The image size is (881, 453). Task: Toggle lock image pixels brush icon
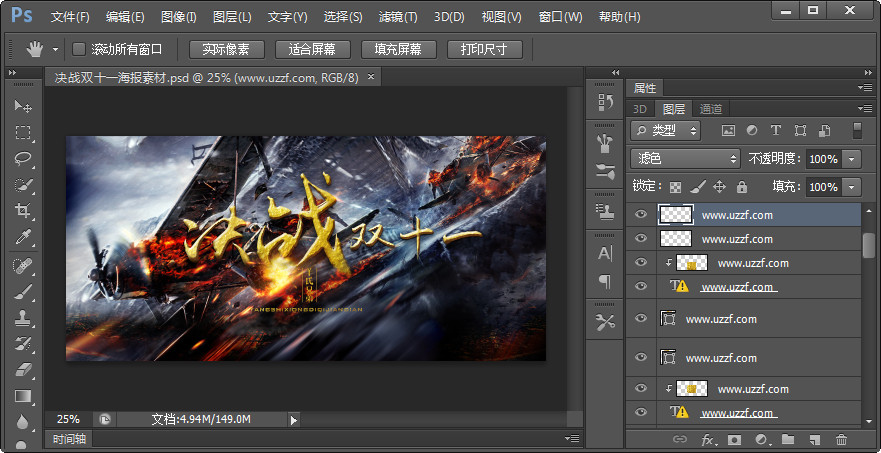pos(698,187)
